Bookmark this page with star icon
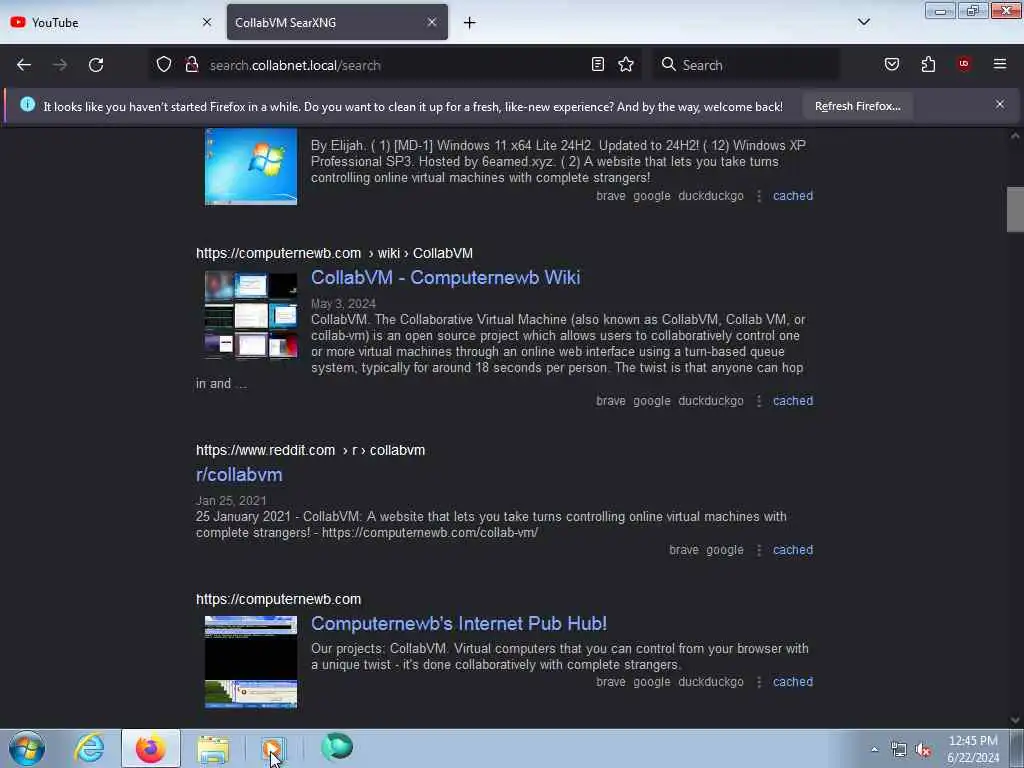 pyautogui.click(x=626, y=65)
